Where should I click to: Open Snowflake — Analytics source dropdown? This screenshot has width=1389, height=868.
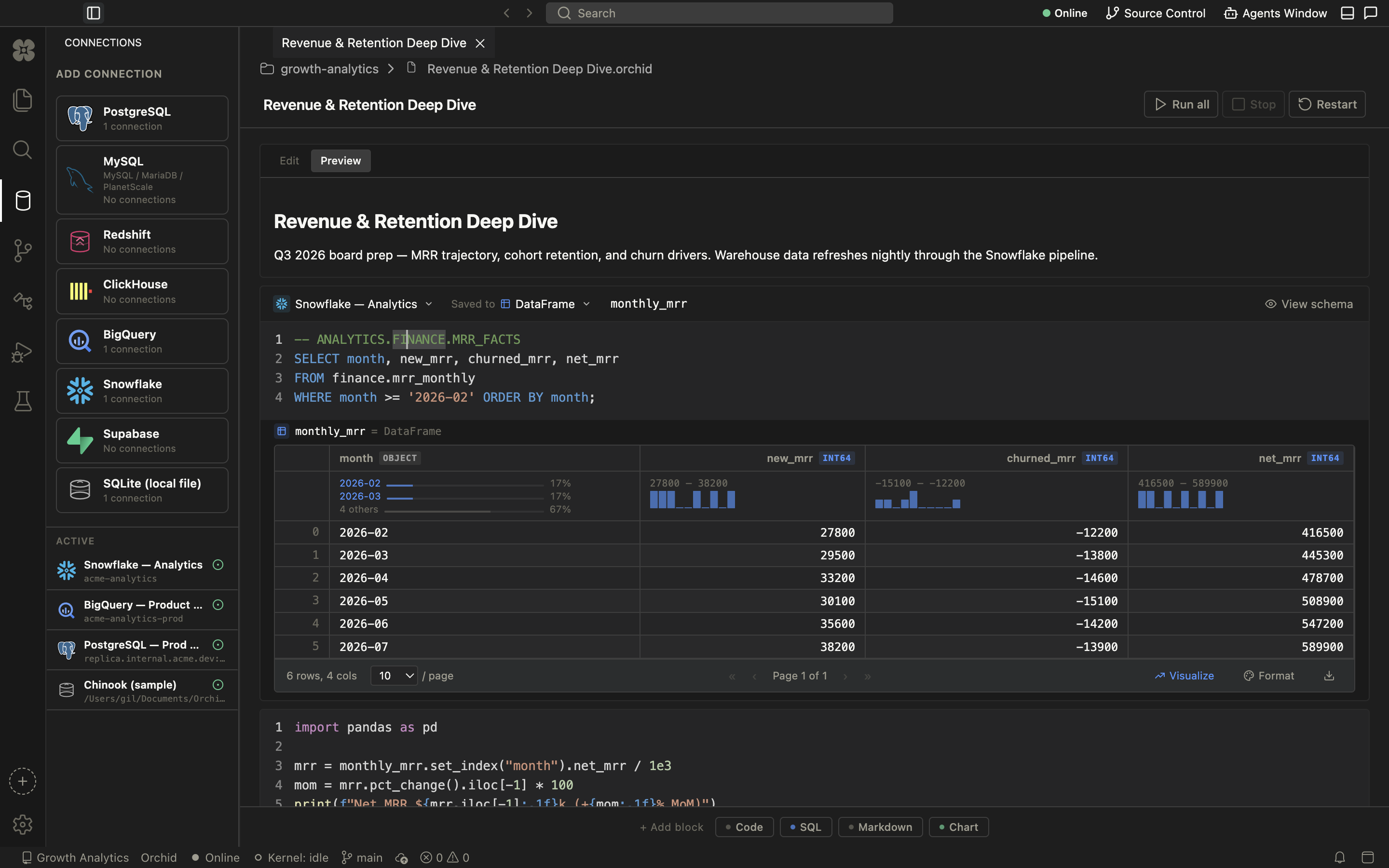tap(354, 304)
